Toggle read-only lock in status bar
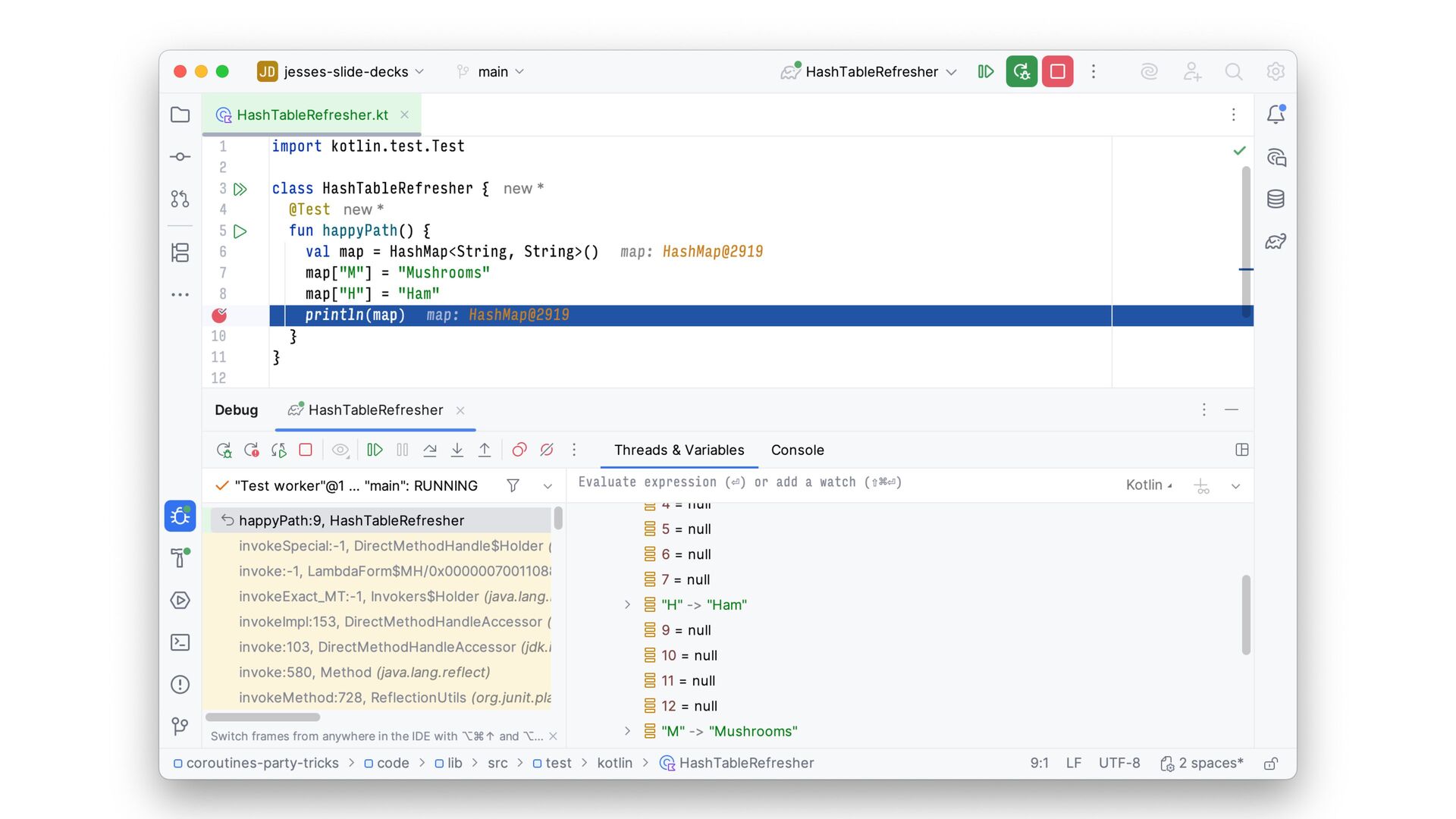Image resolution: width=1456 pixels, height=819 pixels. (1271, 763)
